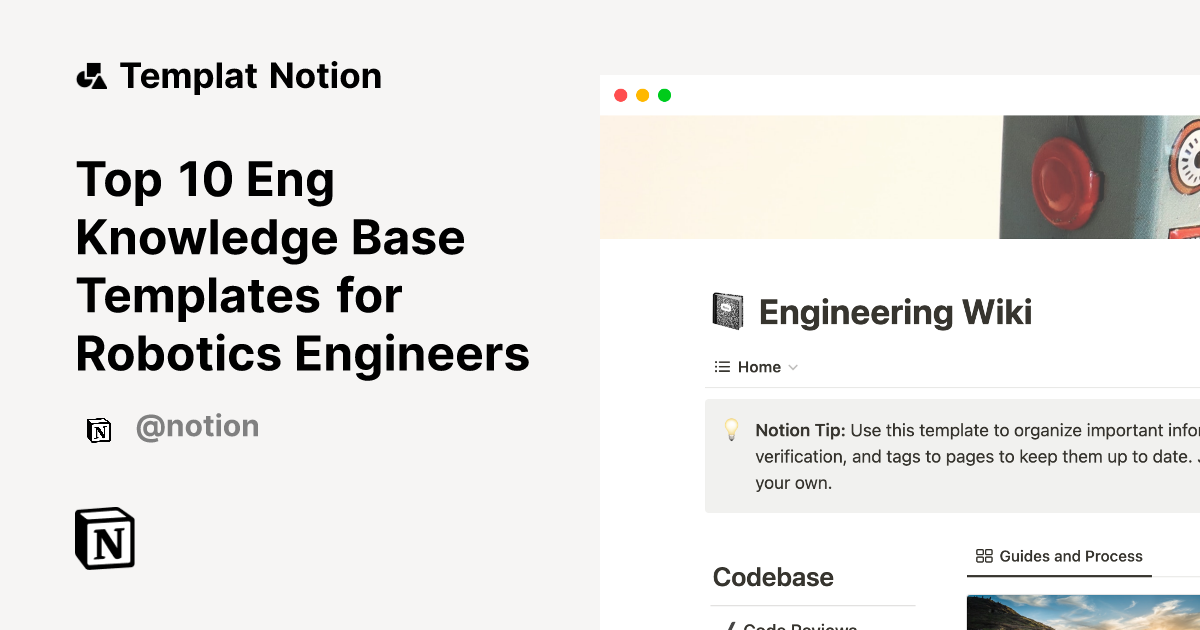Select the list icon next to Home breadcrumb

click(720, 366)
